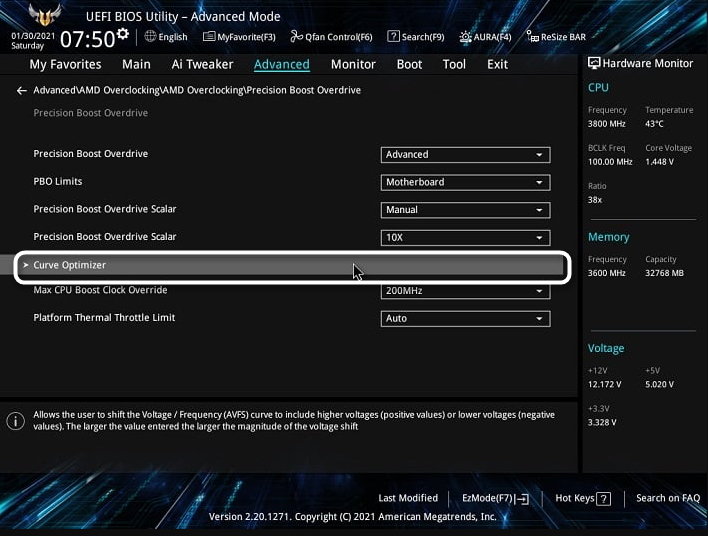Click the Core Voltage value 1.448 V
The width and height of the screenshot is (708, 536).
click(659, 162)
